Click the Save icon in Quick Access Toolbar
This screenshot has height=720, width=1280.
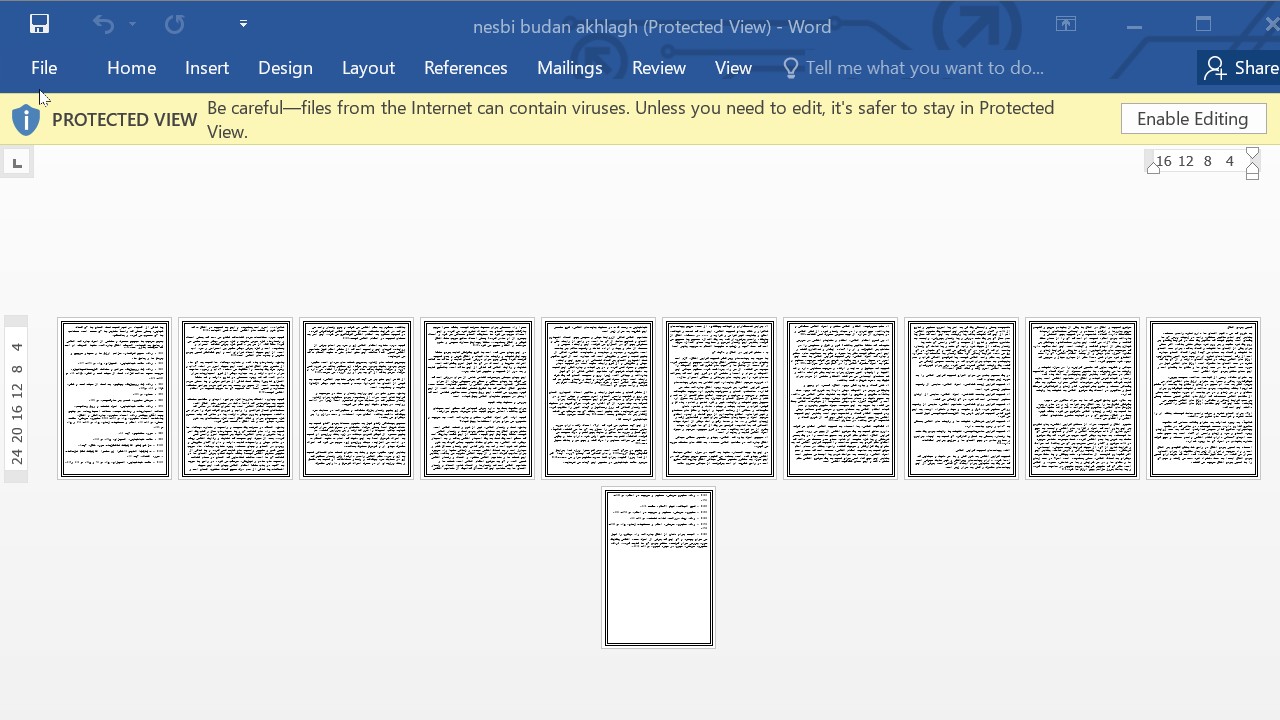(x=39, y=24)
